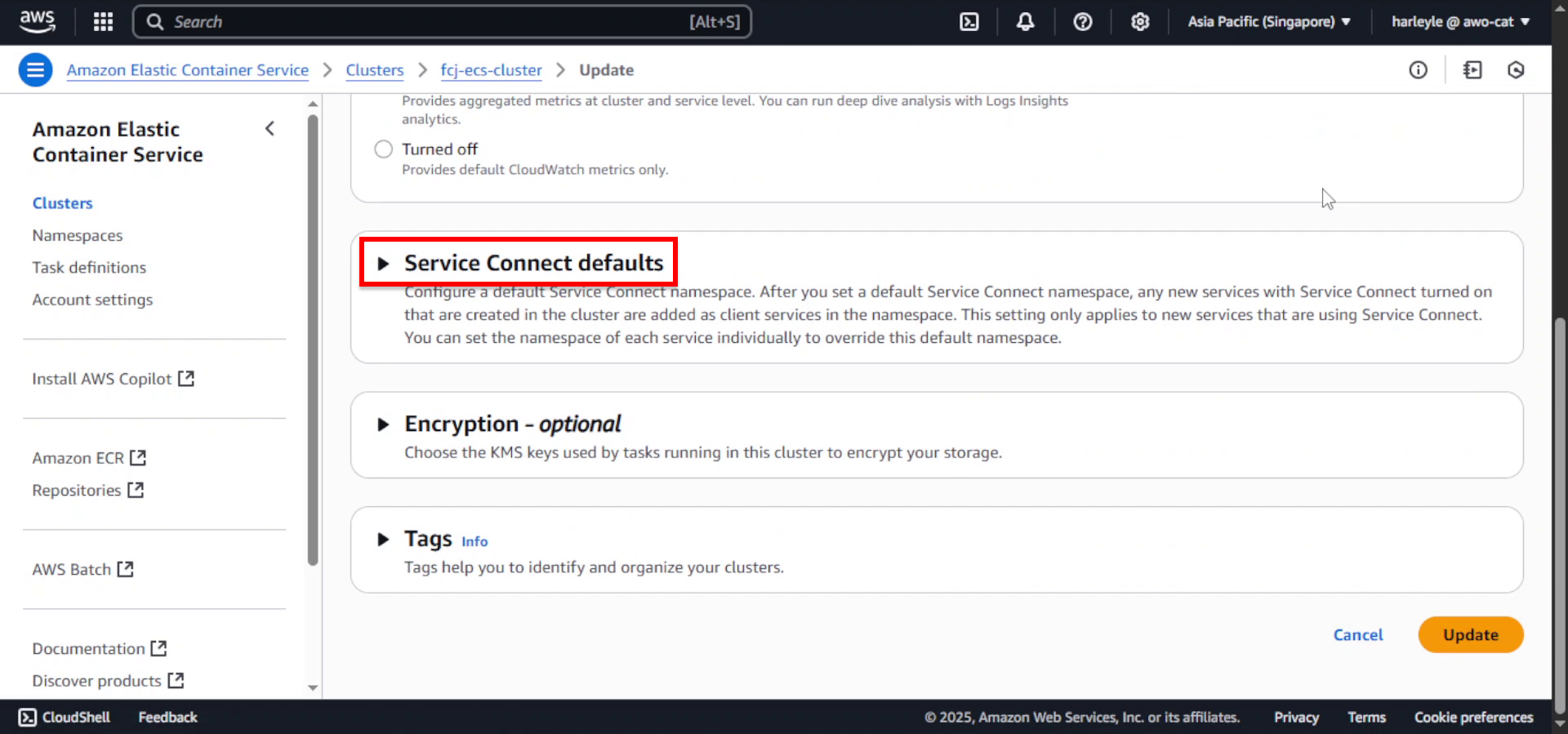
Task: Open the Terms footer link
Action: click(x=1366, y=717)
